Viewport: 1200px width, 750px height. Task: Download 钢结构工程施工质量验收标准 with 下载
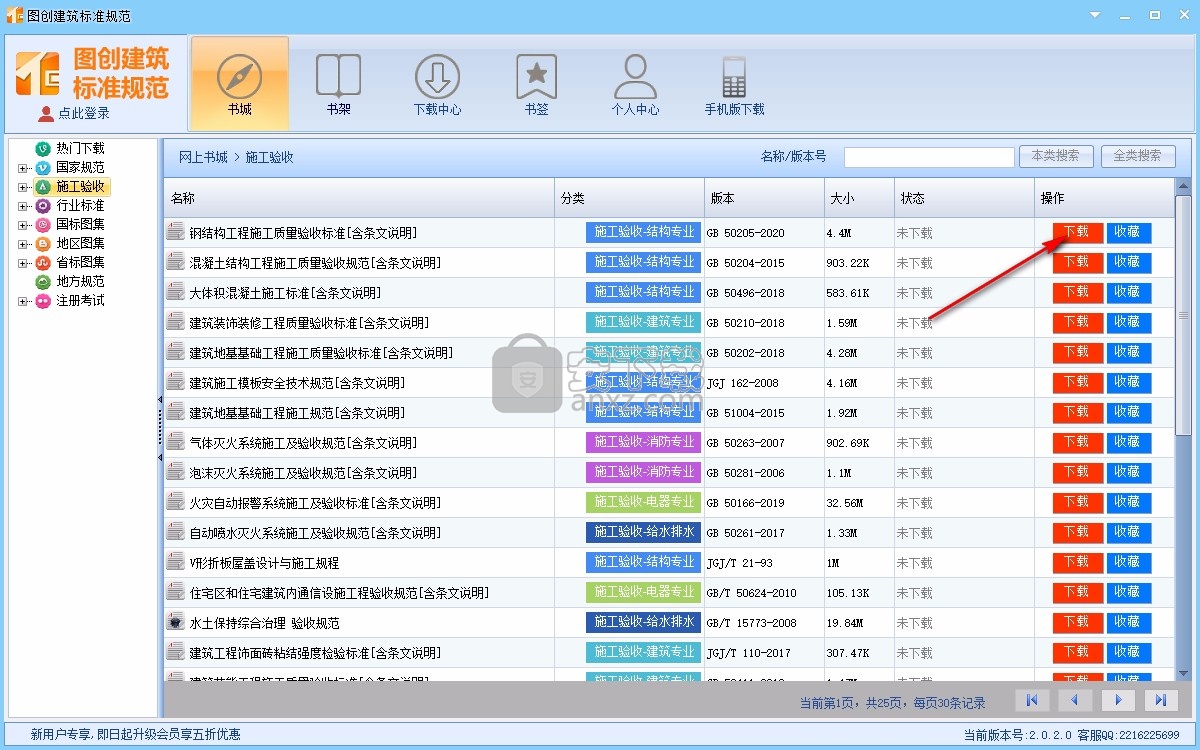pos(1077,232)
